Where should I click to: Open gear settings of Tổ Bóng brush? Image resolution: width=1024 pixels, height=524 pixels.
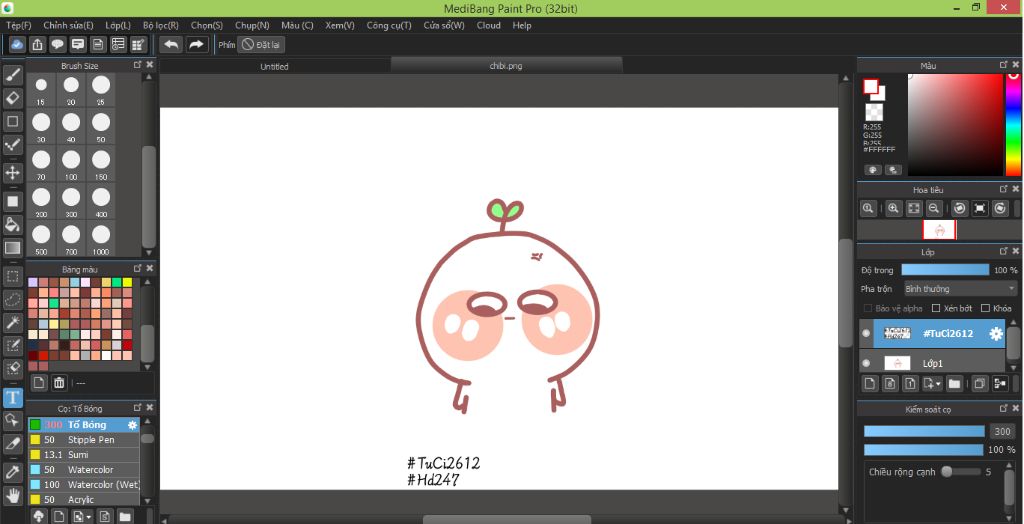(133, 425)
